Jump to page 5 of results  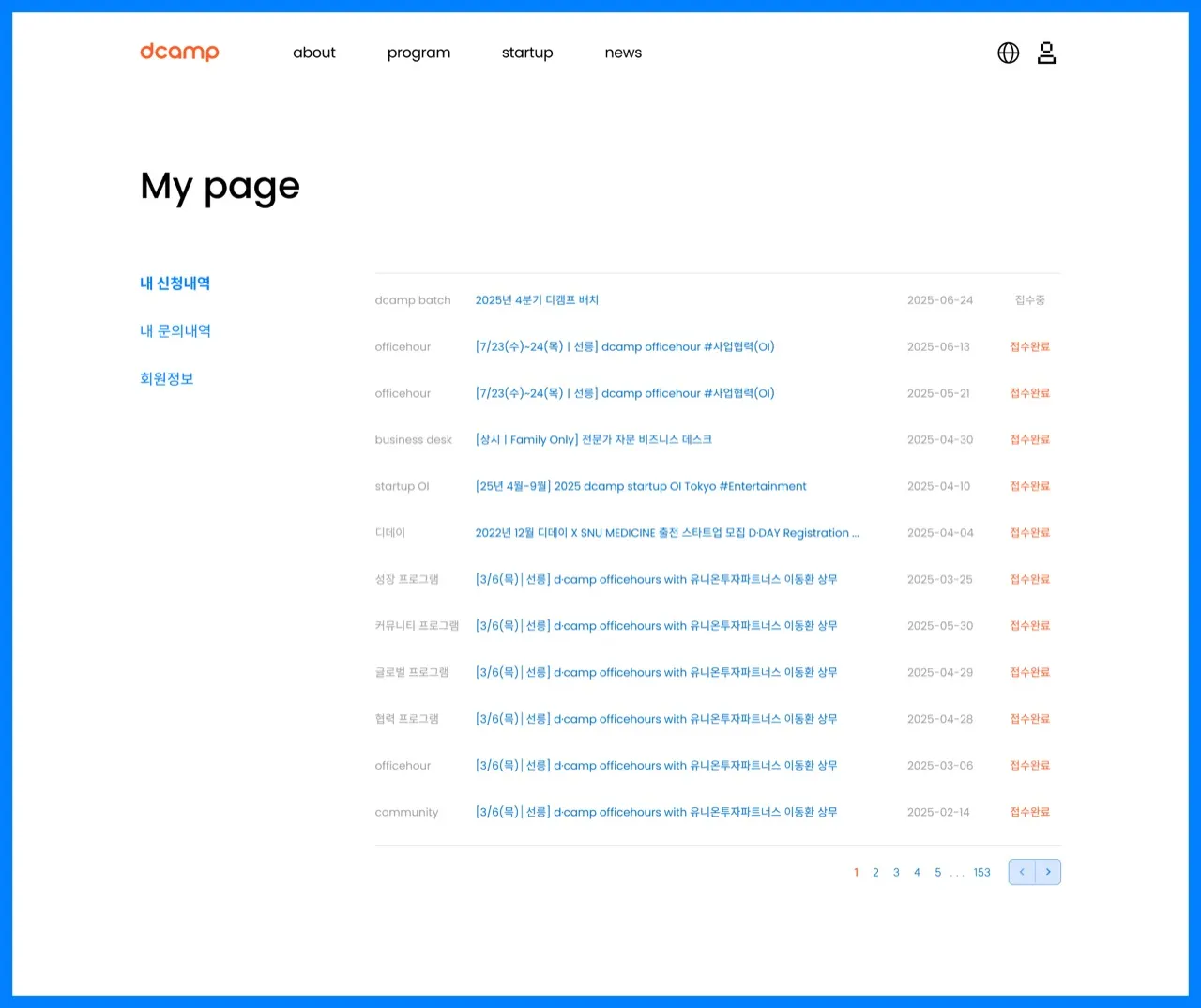point(937,873)
